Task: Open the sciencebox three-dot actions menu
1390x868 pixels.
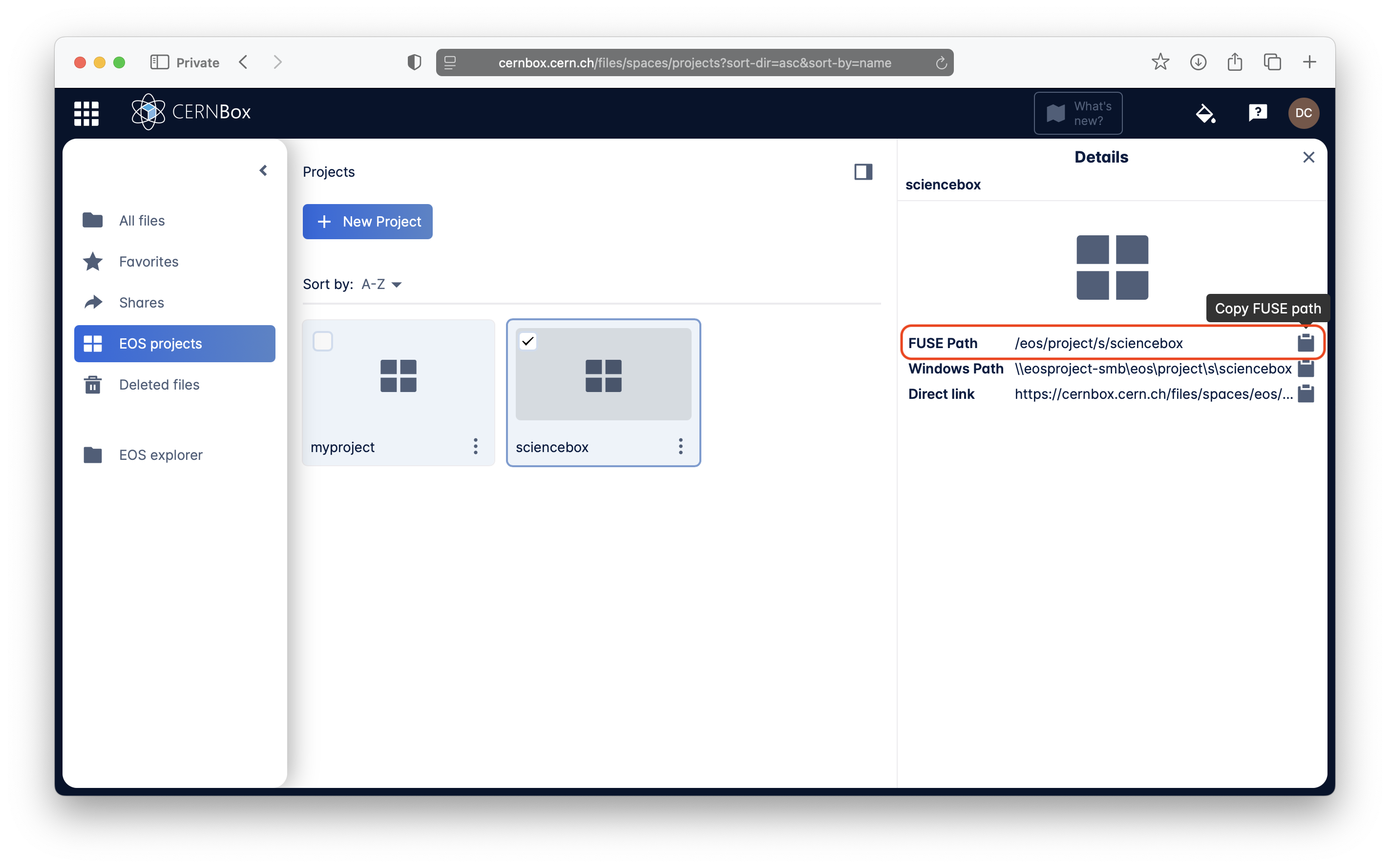Action: pos(680,447)
